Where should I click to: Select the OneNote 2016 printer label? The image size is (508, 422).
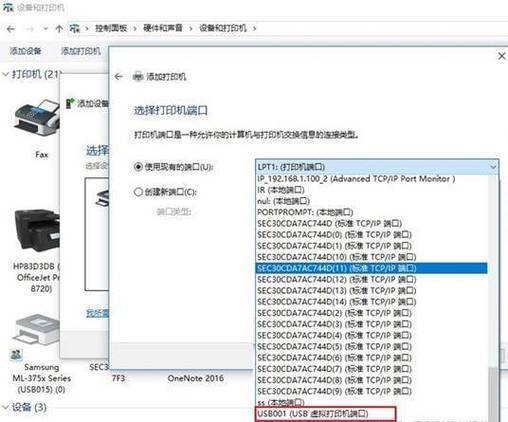click(196, 378)
